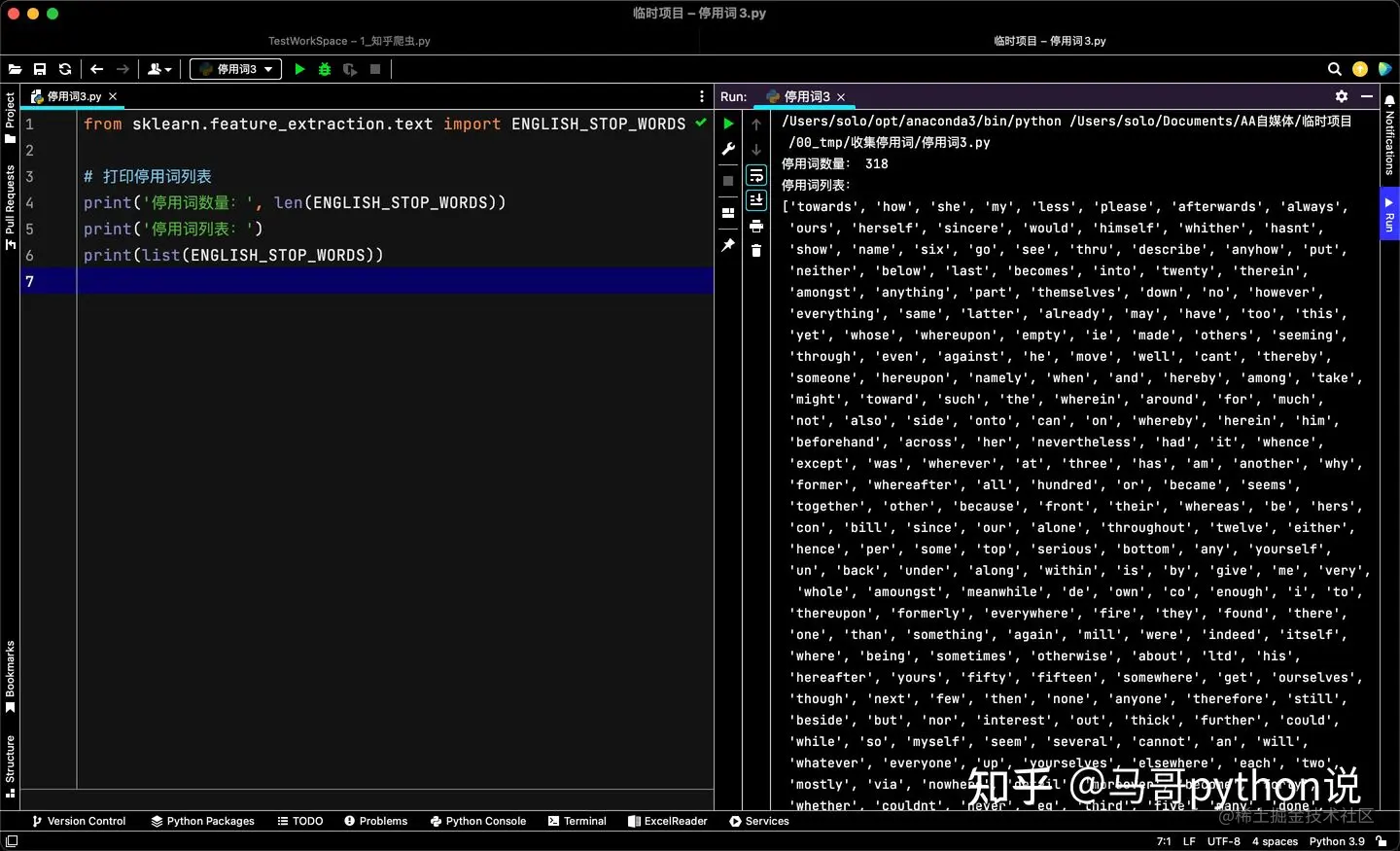
Task: Click the comment '# 打印停用词列表' on line 3
Action: (148, 177)
